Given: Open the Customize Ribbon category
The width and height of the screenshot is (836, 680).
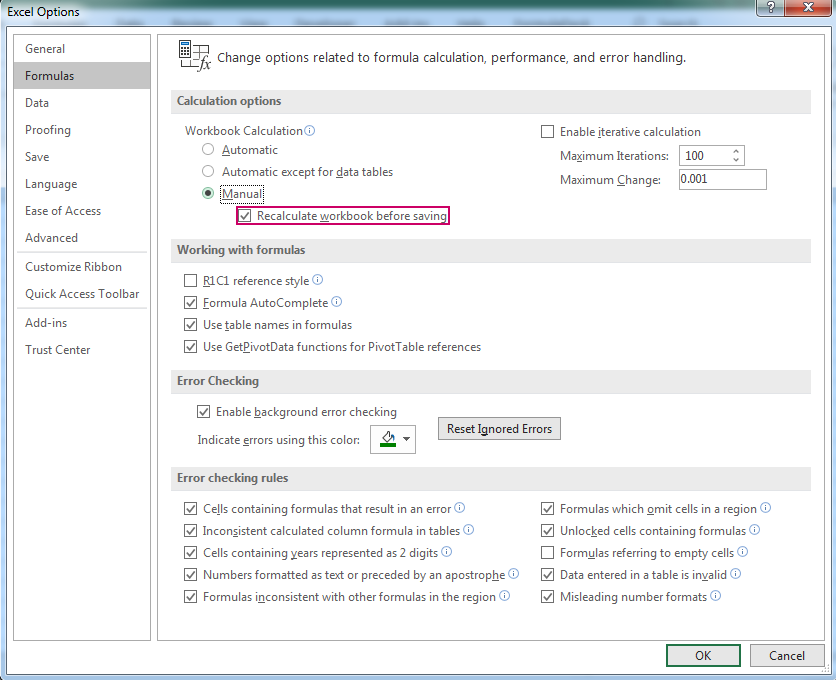Looking at the screenshot, I should [x=82, y=267].
